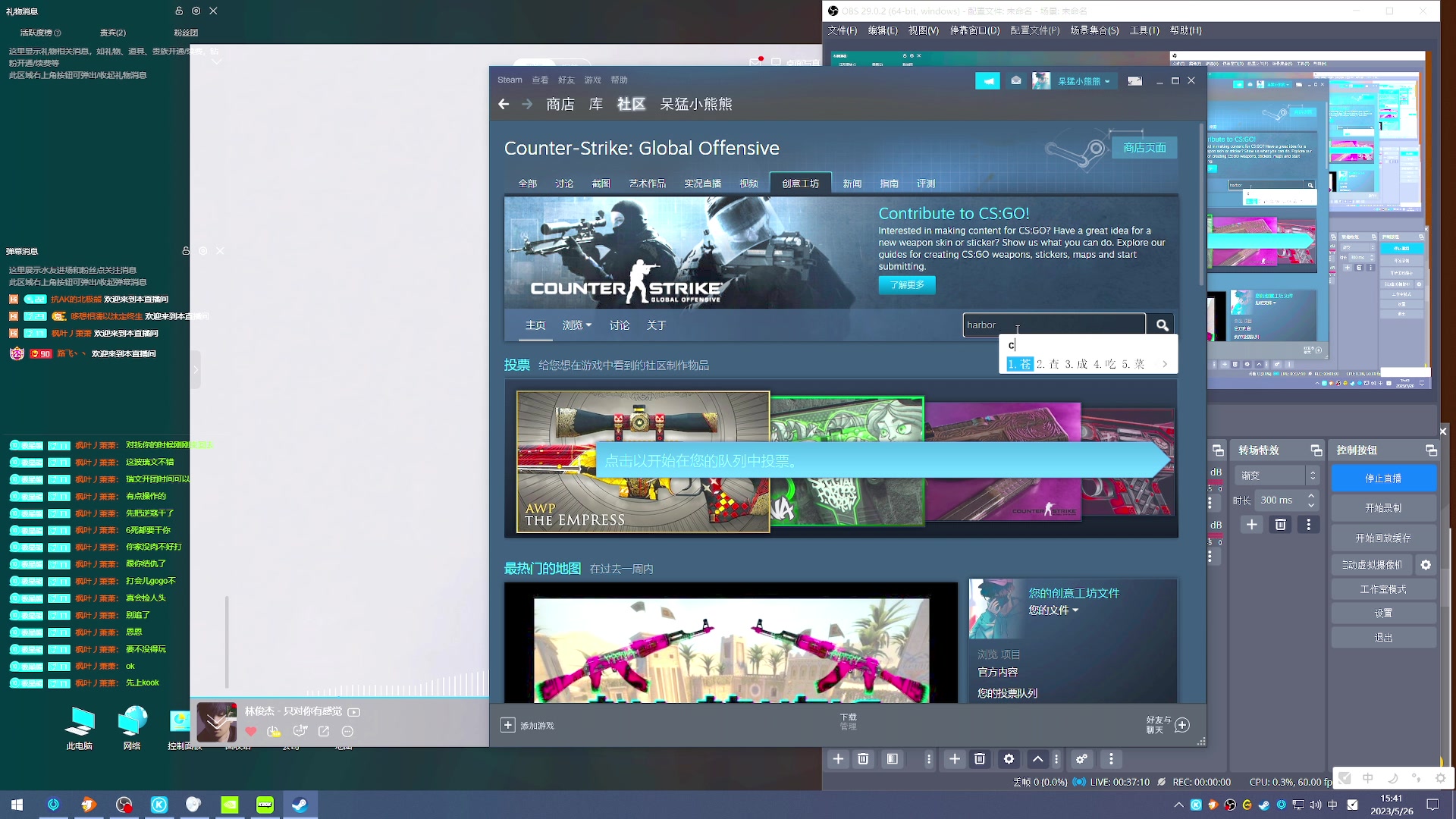
Task: Open 文件(F) menu in OBS
Action: (843, 30)
